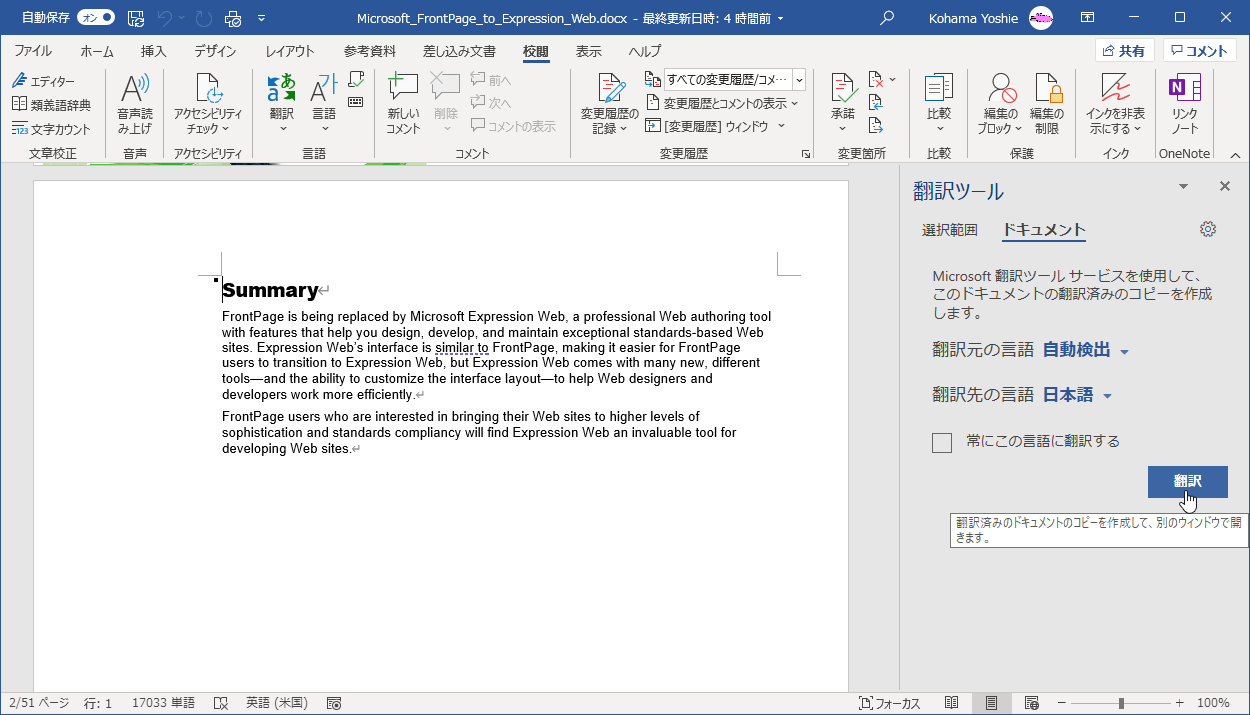
Task: Click the Summary heading in document
Action: (270, 290)
